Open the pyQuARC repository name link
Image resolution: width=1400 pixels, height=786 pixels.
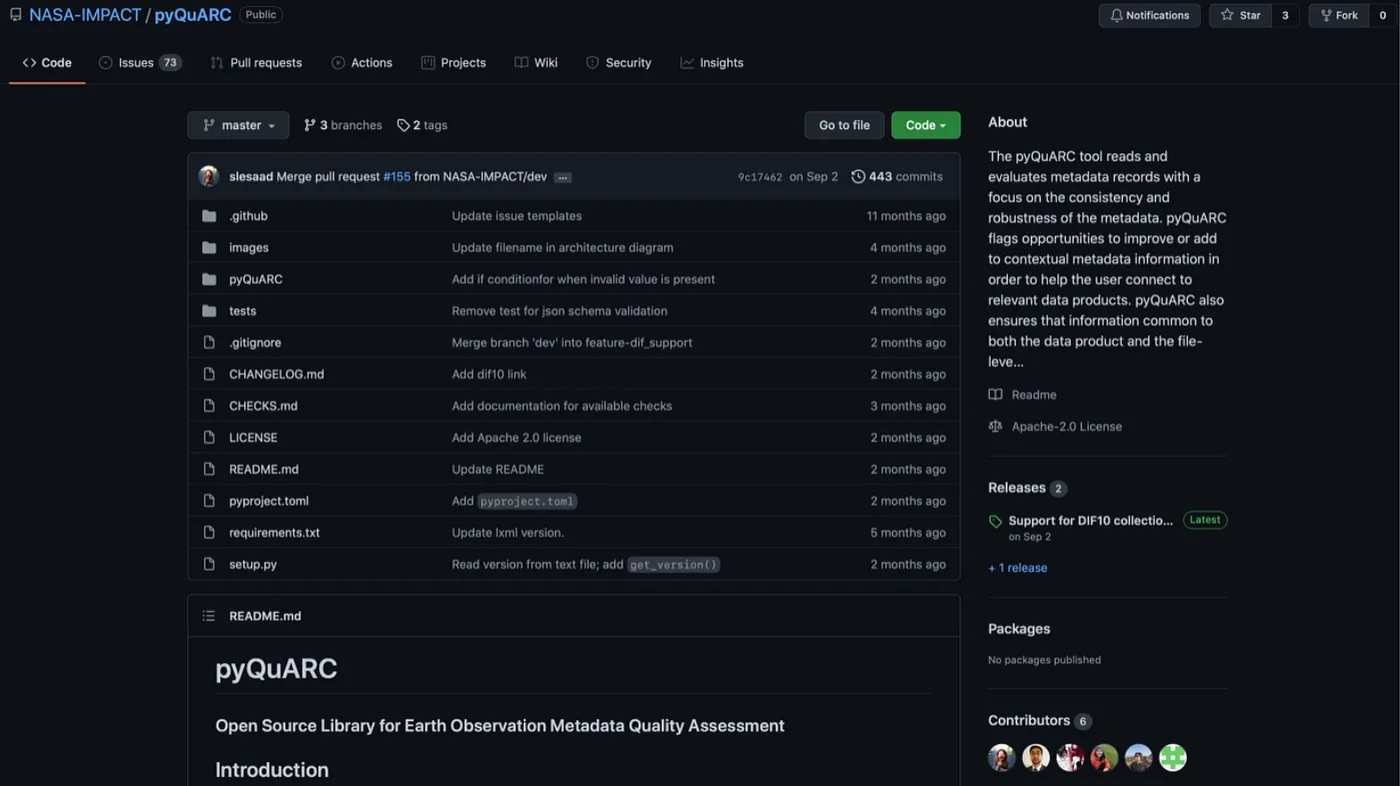pos(193,15)
